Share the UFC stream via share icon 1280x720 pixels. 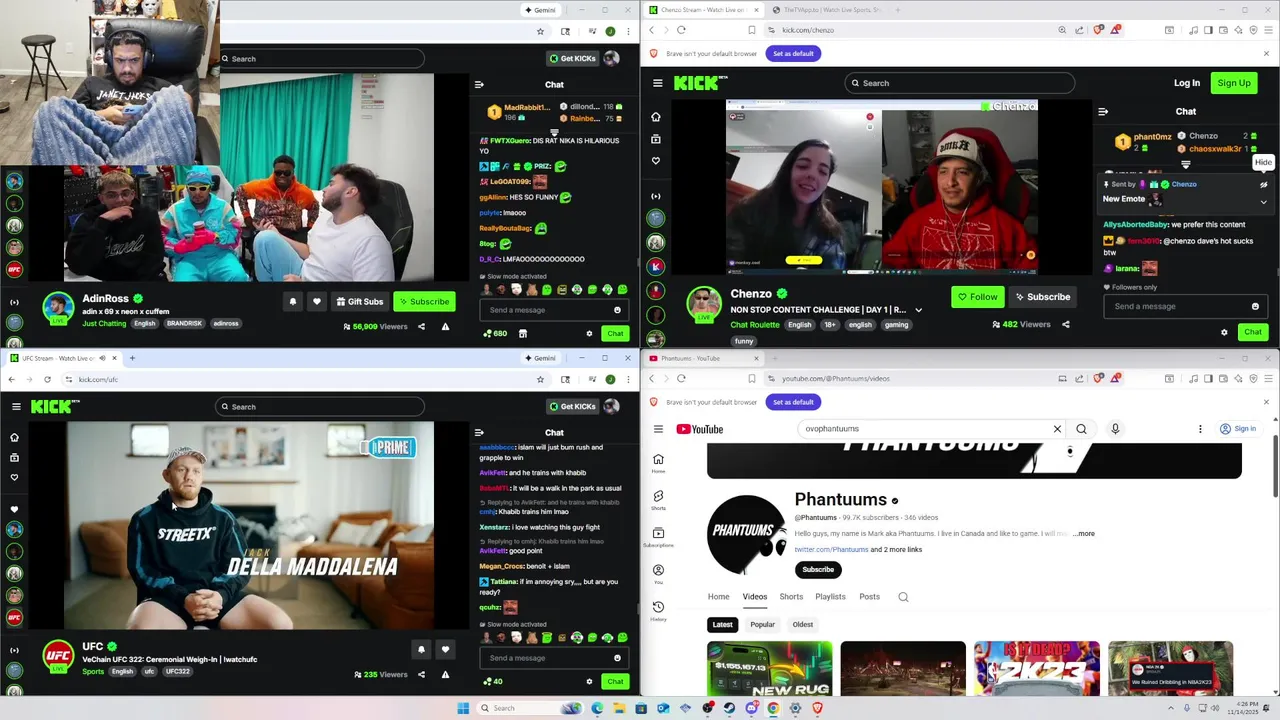click(421, 675)
